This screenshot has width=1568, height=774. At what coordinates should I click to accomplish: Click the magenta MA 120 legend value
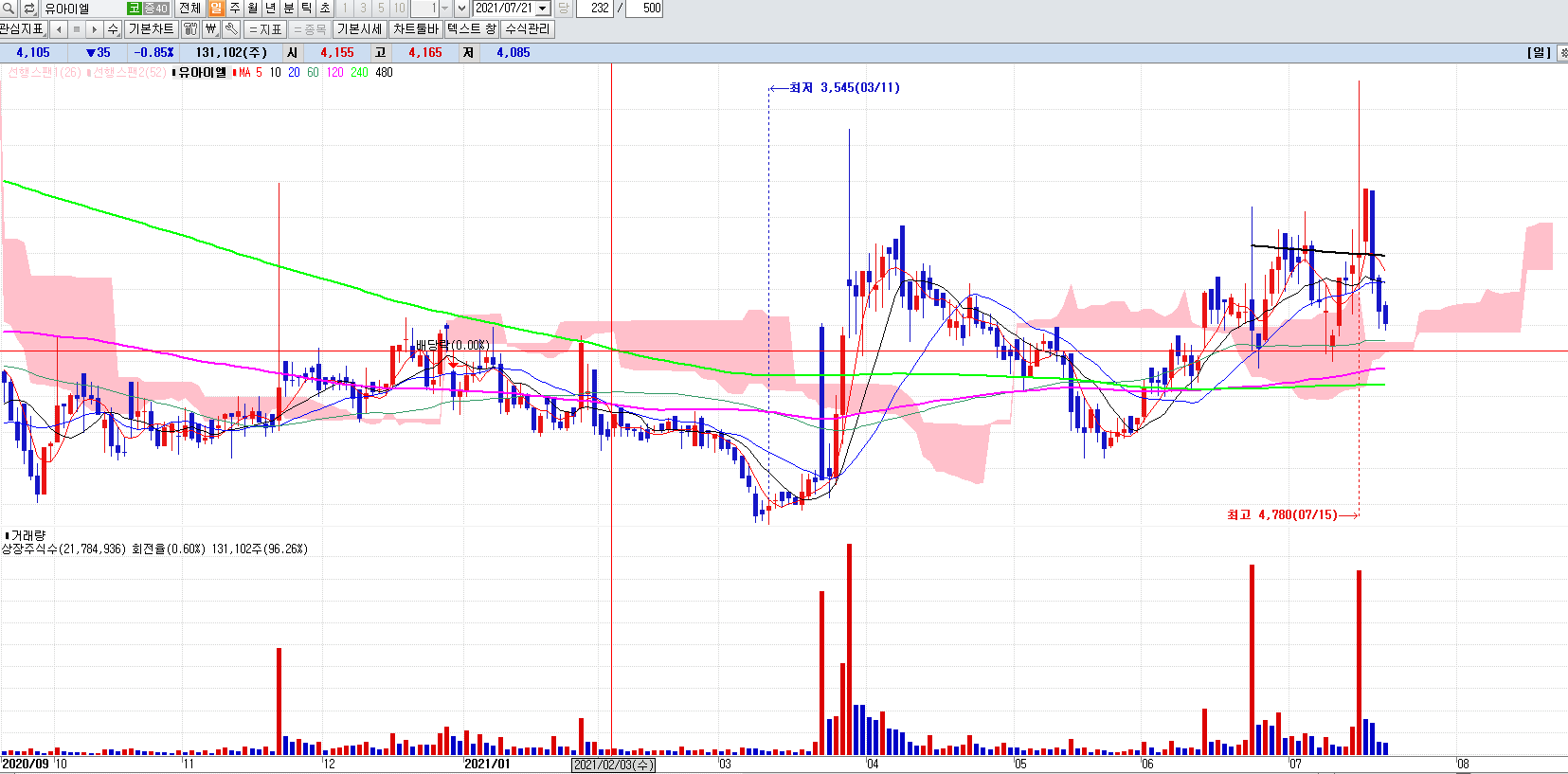click(334, 73)
